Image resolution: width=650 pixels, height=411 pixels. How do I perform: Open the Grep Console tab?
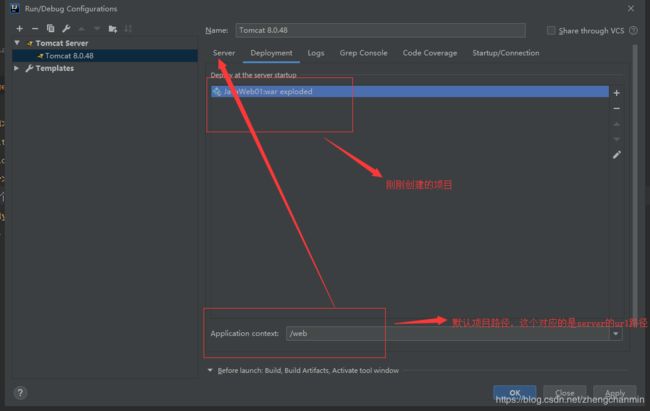(364, 53)
